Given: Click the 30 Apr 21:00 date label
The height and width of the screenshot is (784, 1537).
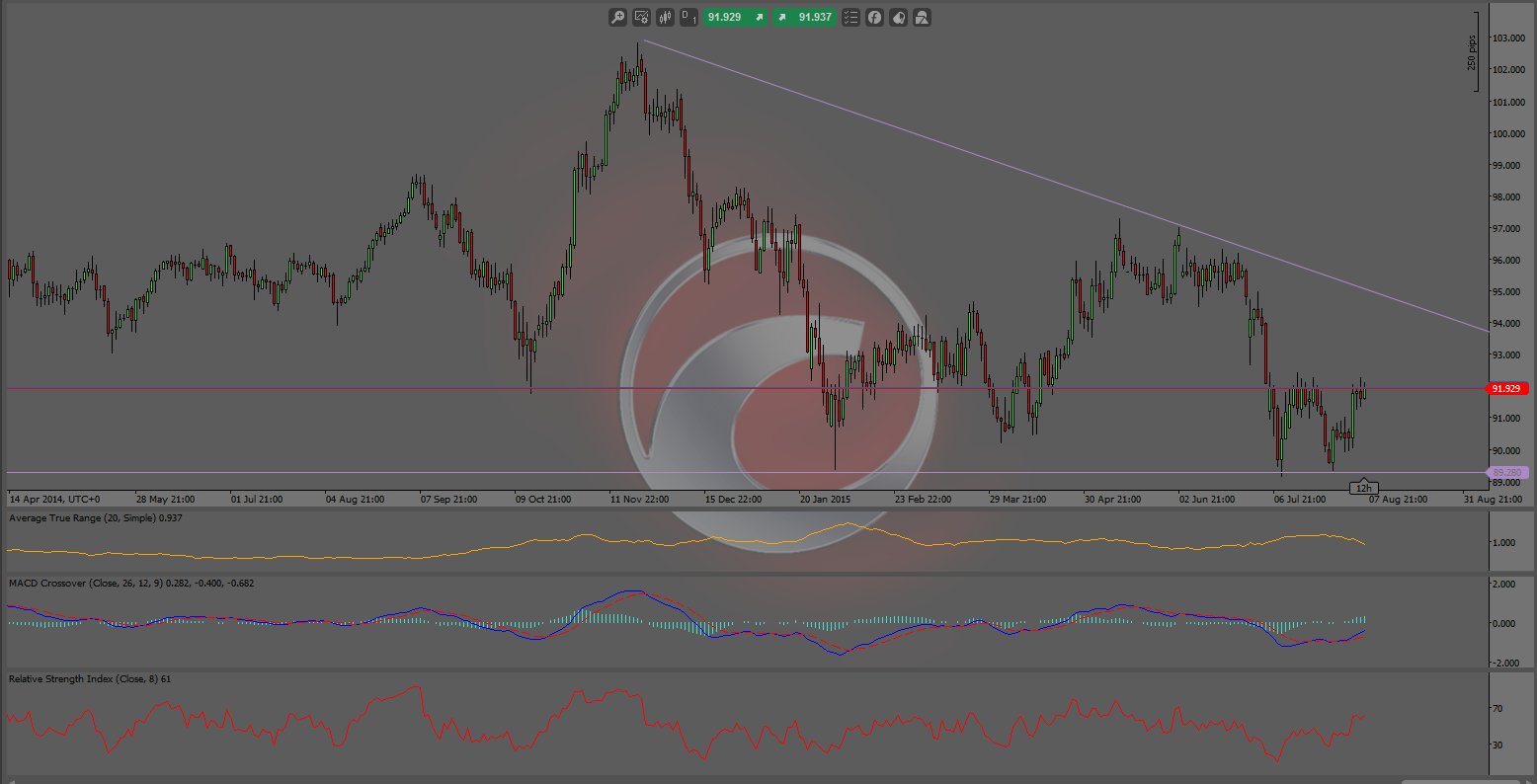Looking at the screenshot, I should click(1111, 500).
